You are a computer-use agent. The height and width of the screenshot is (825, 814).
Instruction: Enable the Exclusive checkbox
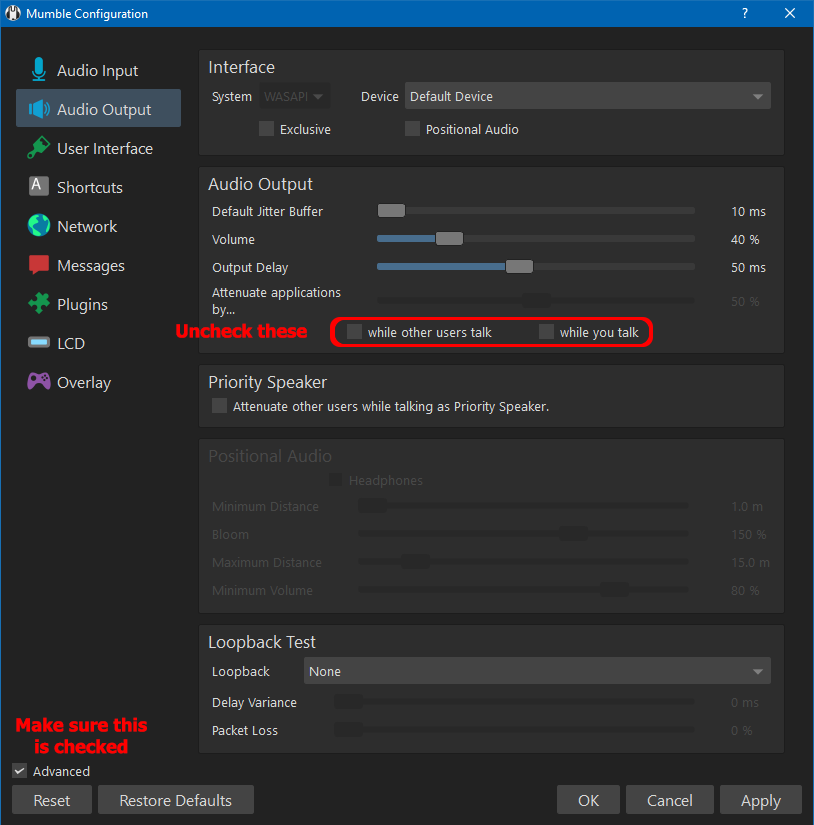tap(266, 129)
